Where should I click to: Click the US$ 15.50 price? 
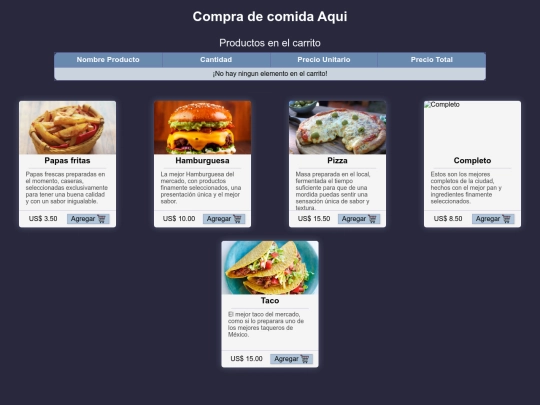tap(314, 219)
